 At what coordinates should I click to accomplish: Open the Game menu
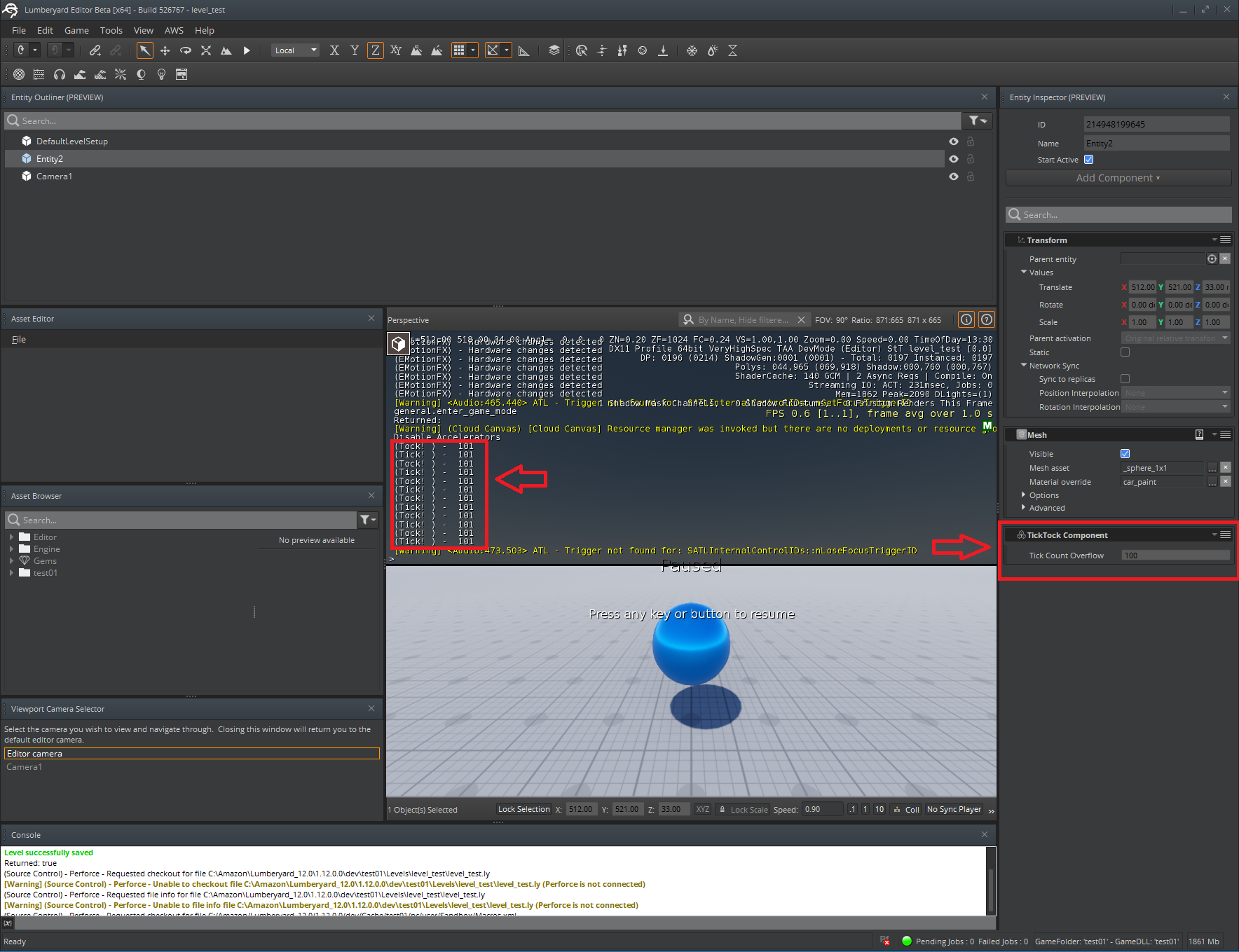(x=76, y=30)
